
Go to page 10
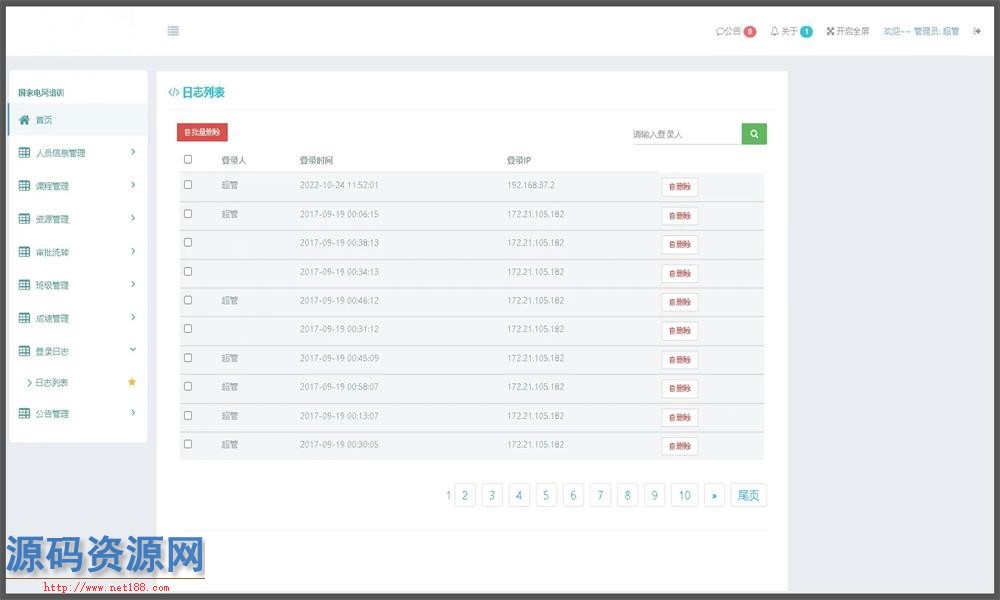point(685,495)
